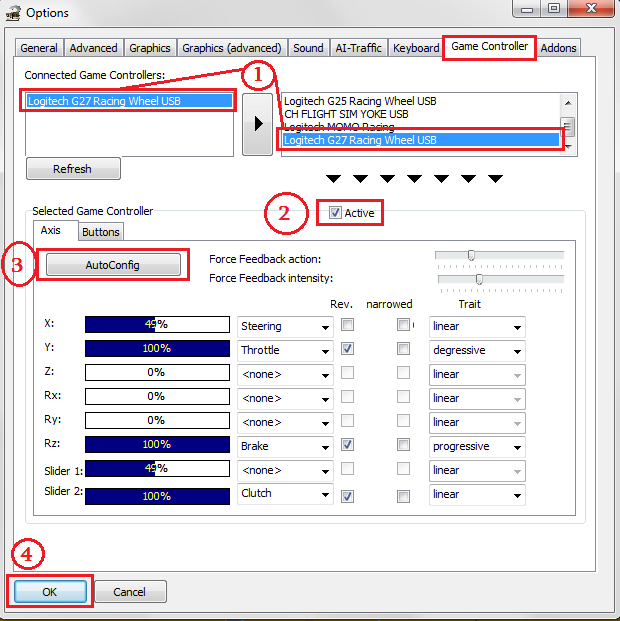The height and width of the screenshot is (621, 620).
Task: Adjust the Force Feedback intensity slider
Action: (479, 279)
